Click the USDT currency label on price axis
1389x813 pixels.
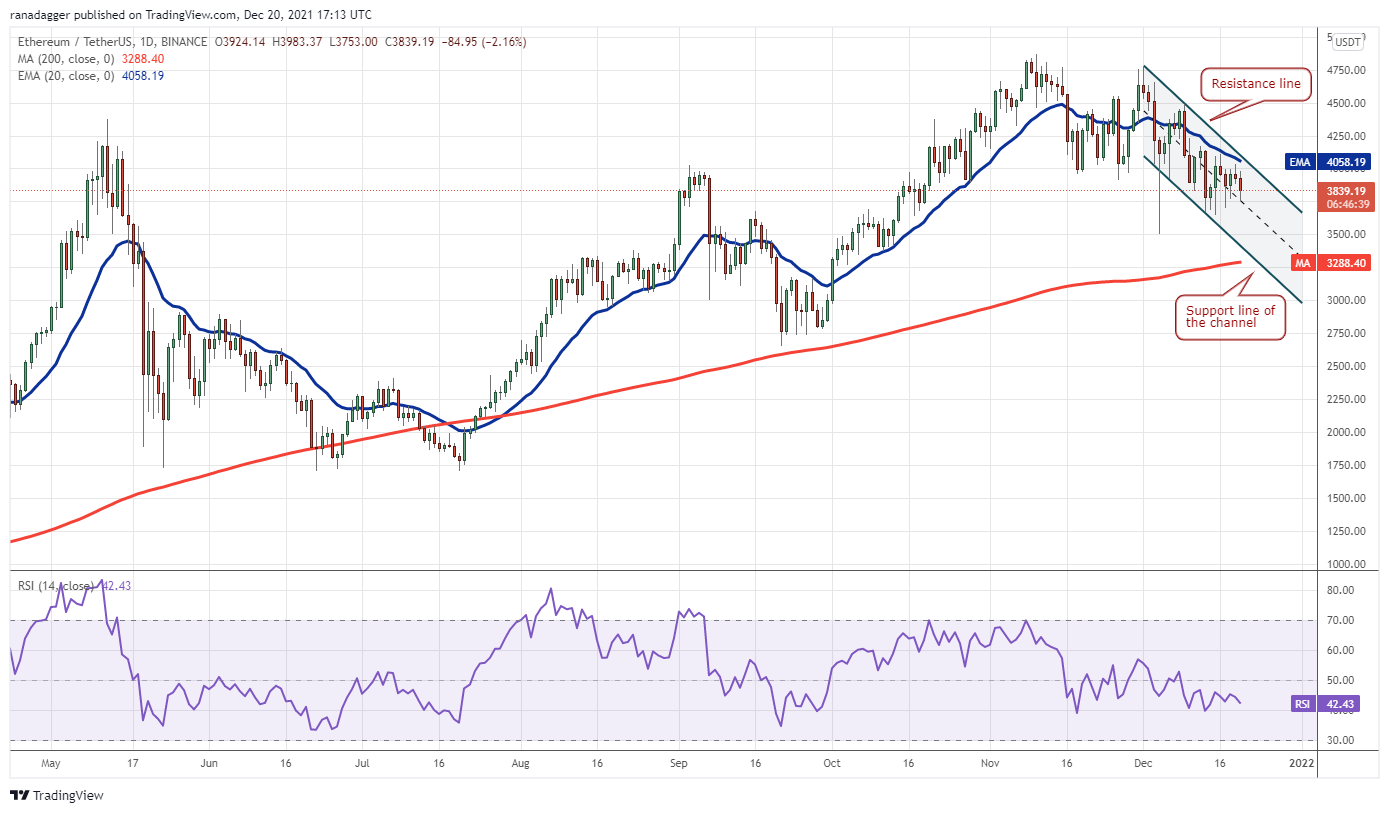(1348, 42)
